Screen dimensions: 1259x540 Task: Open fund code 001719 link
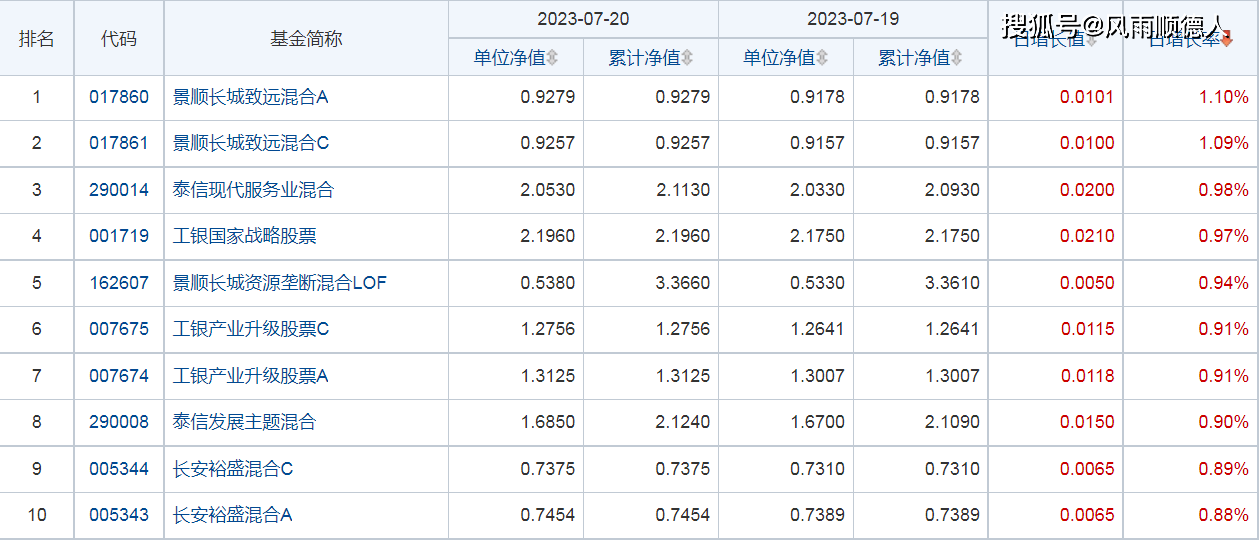[x=119, y=236]
